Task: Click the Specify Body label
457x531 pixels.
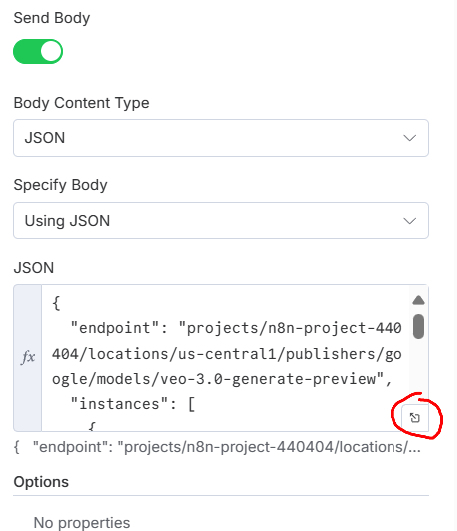Action: [60, 185]
